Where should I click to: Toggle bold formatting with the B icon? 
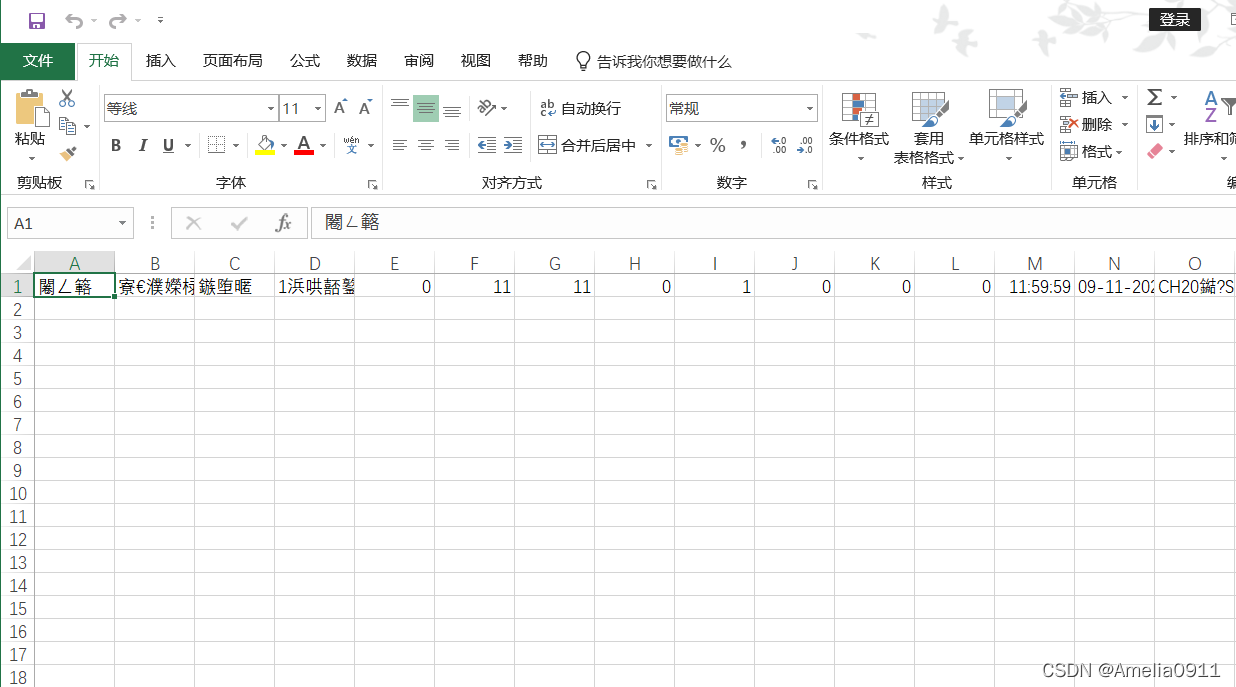115,145
